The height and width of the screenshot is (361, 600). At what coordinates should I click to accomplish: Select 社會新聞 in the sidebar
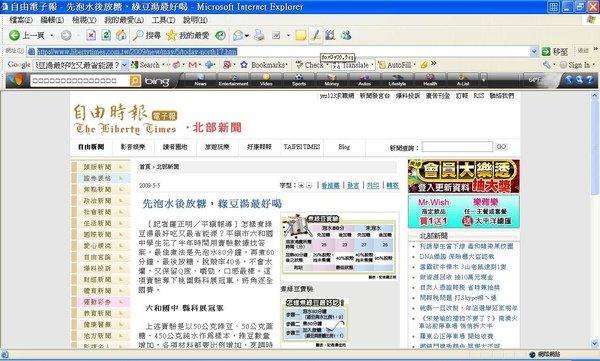coord(97,212)
